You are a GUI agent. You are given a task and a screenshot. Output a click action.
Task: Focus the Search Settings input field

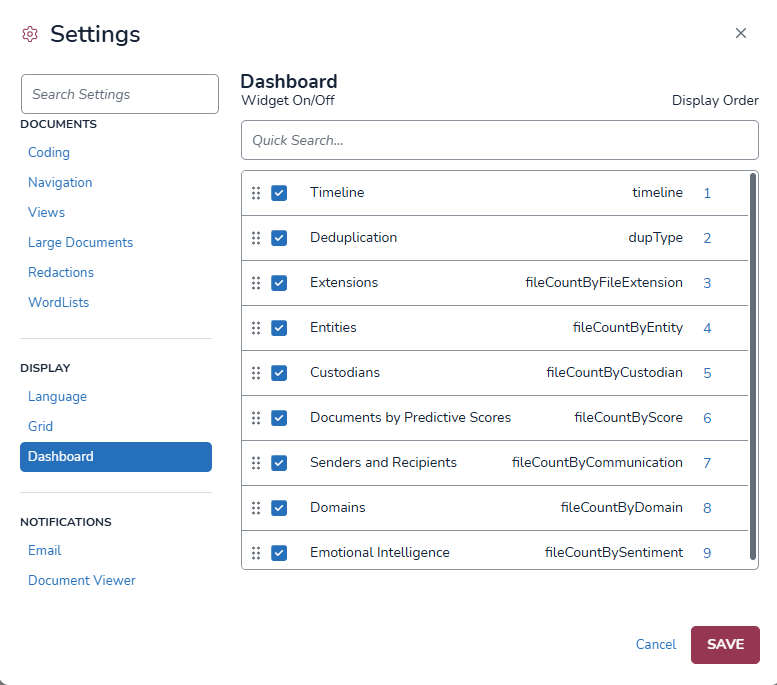click(120, 94)
